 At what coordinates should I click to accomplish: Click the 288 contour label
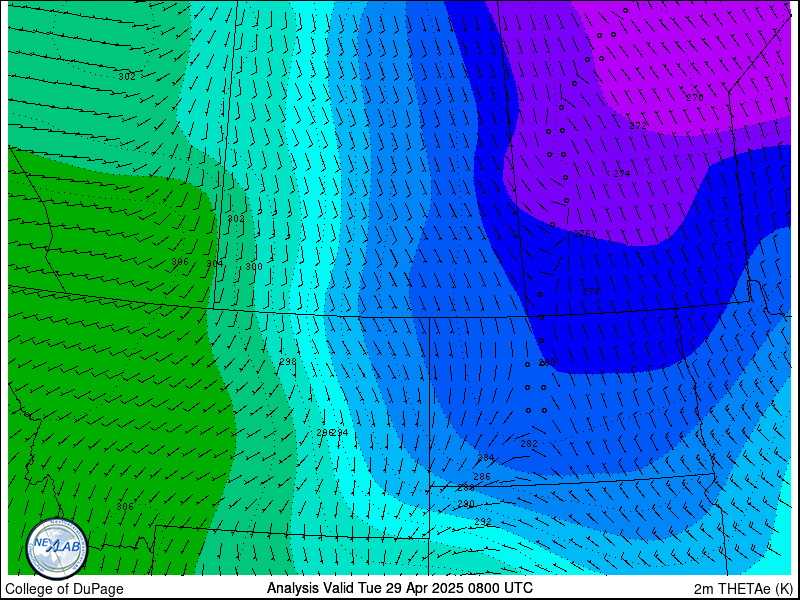click(x=465, y=488)
